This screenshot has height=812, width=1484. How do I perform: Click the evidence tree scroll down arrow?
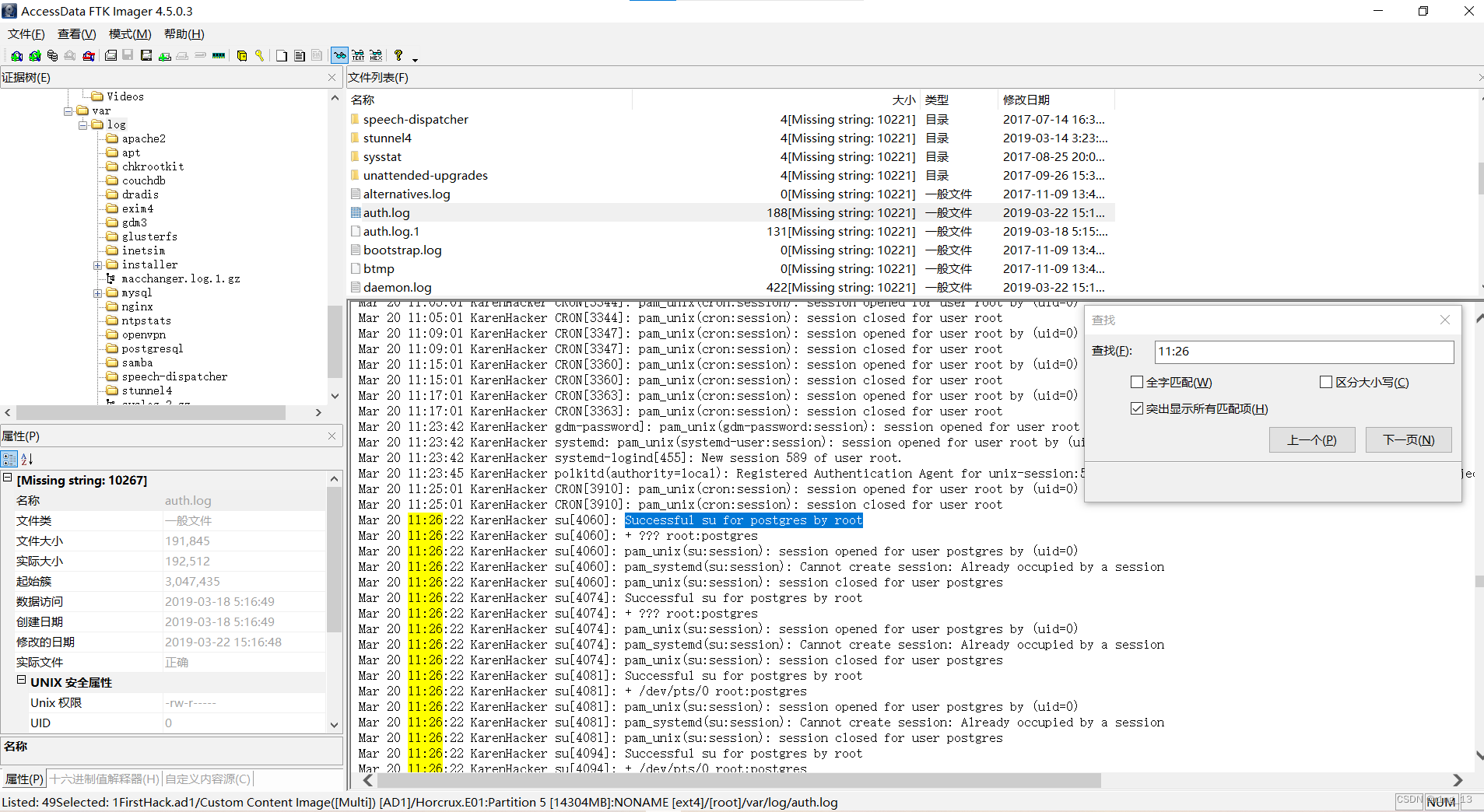tap(335, 396)
